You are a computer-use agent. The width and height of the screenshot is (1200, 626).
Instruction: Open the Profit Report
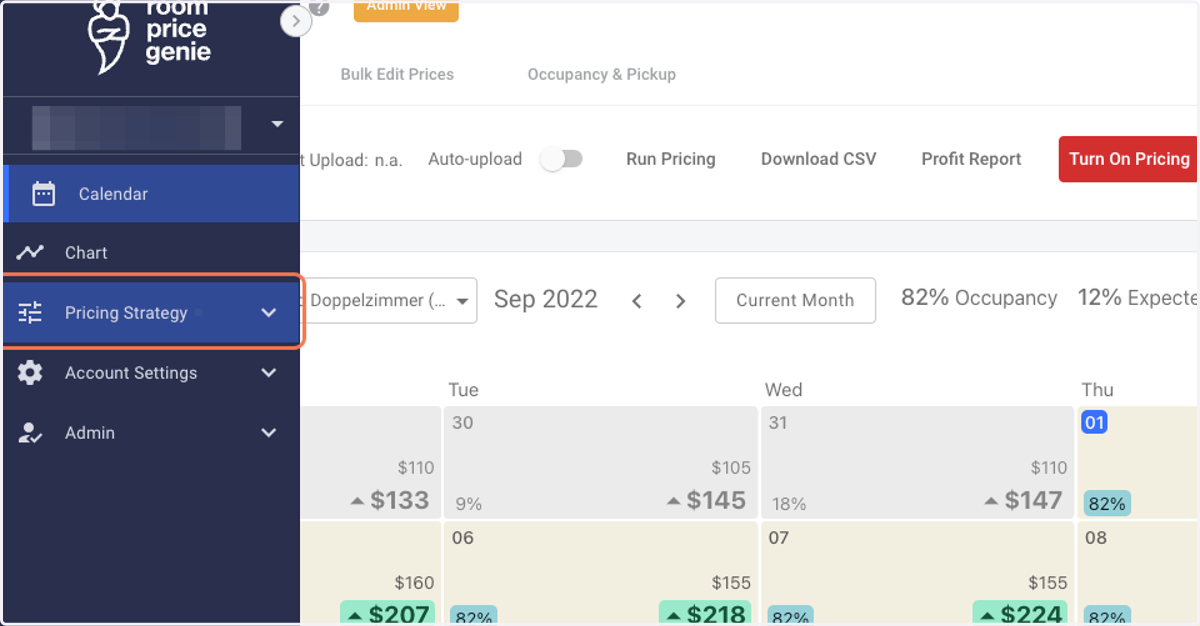[x=972, y=159]
